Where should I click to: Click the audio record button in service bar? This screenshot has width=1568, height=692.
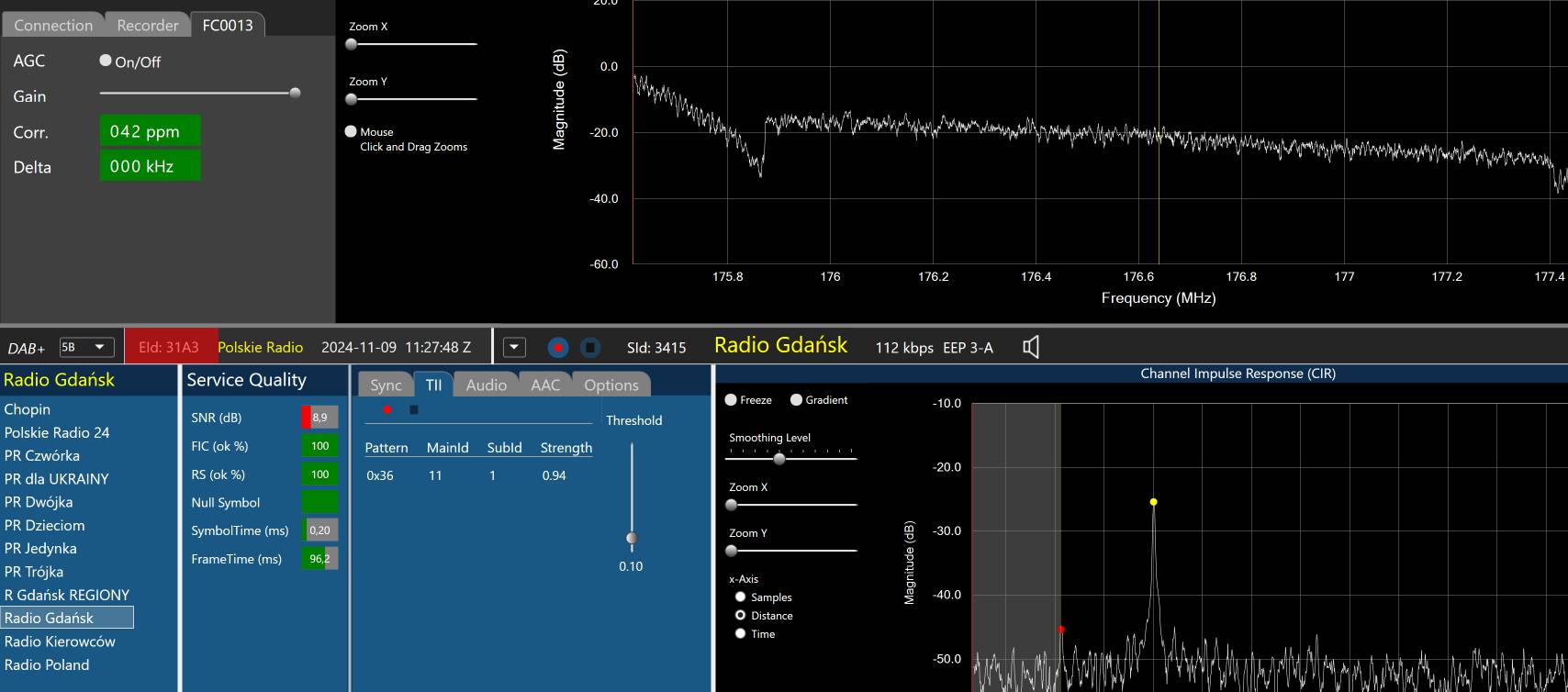click(558, 348)
